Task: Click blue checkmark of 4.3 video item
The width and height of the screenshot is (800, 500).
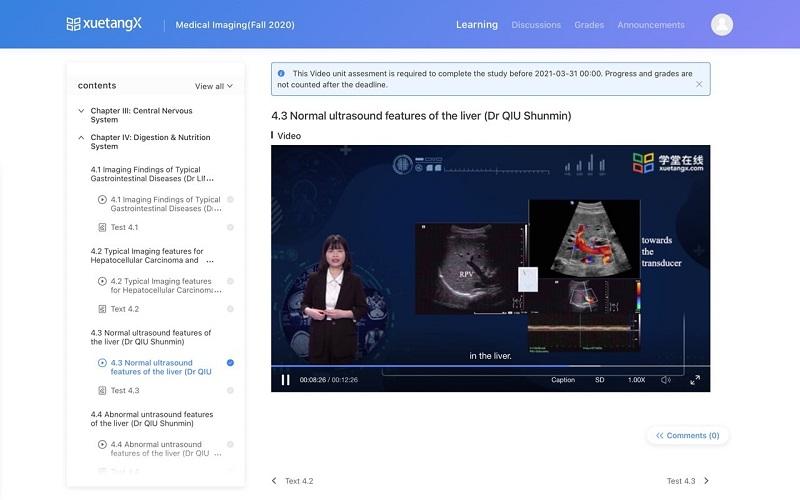Action: click(230, 363)
